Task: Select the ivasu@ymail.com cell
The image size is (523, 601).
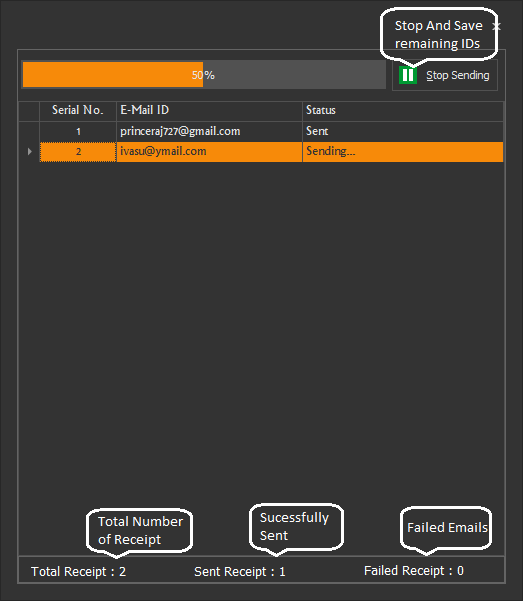Action: tap(209, 151)
